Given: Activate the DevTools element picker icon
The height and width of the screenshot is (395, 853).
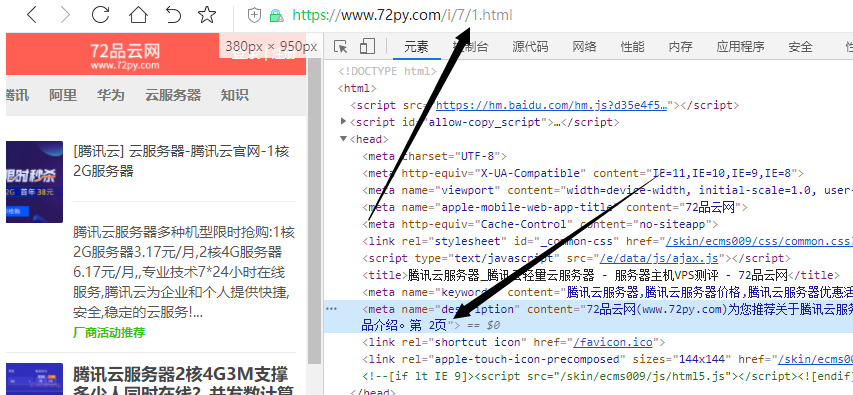Looking at the screenshot, I should [x=341, y=47].
